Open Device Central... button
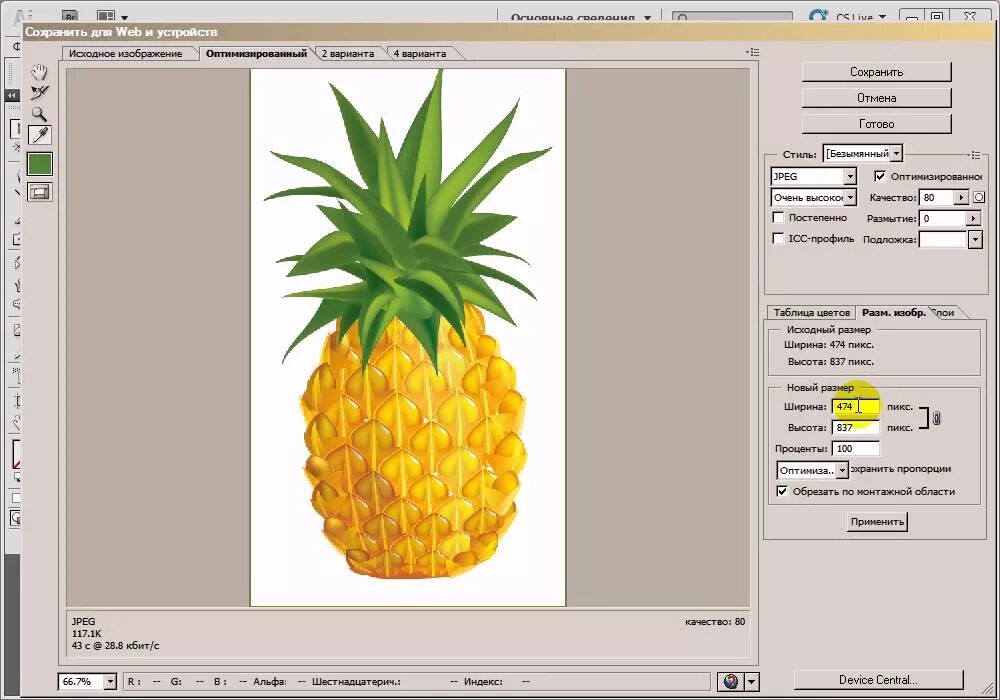Screen dimensions: 1000x700 (878, 680)
